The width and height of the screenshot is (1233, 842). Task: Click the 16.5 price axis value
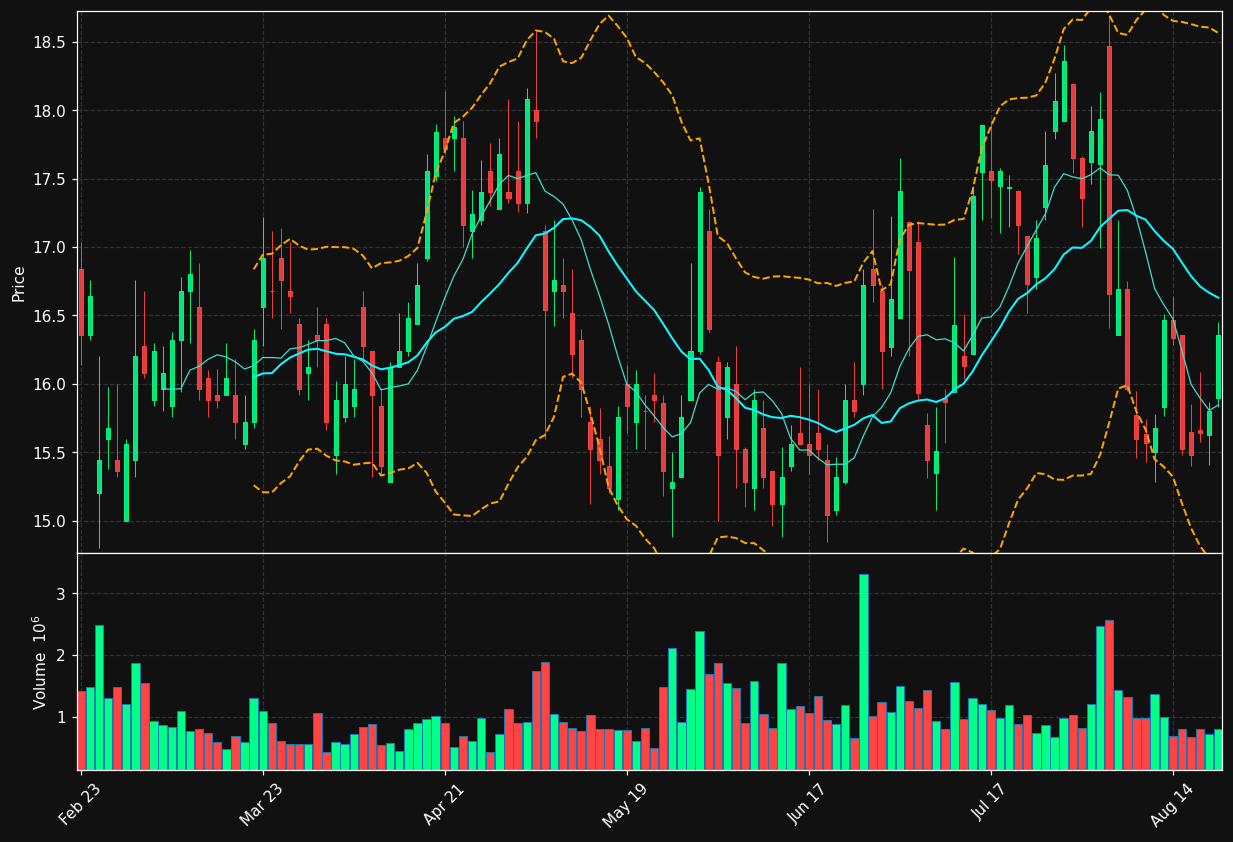coord(50,316)
